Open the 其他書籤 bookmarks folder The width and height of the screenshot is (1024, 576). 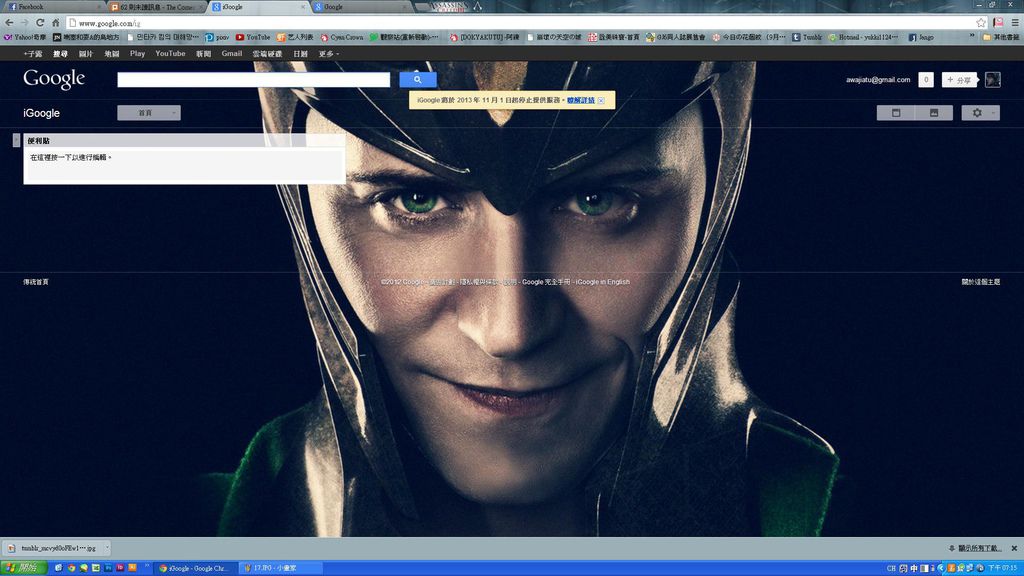tap(1000, 37)
